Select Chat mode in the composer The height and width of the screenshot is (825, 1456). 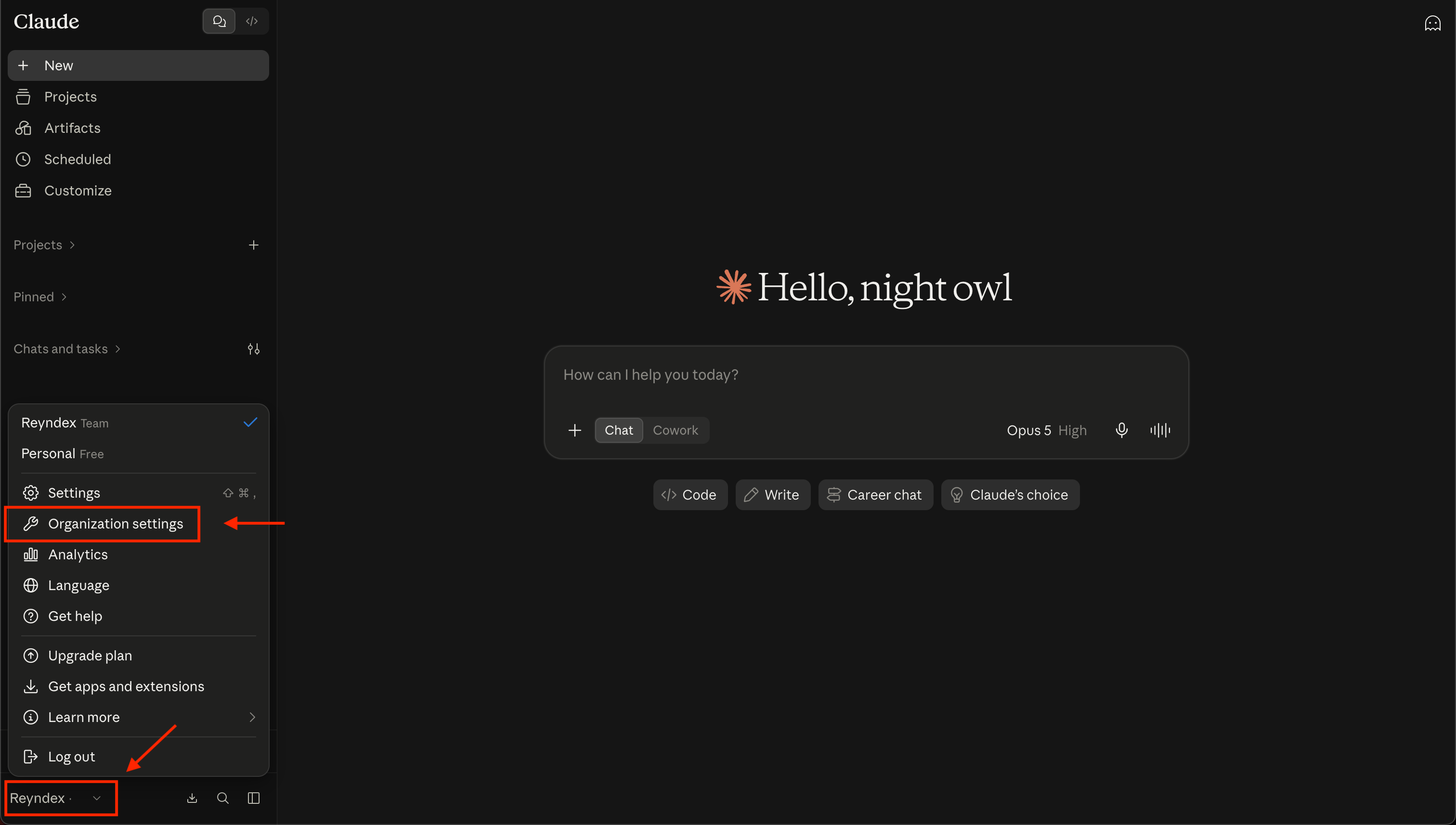tap(618, 430)
